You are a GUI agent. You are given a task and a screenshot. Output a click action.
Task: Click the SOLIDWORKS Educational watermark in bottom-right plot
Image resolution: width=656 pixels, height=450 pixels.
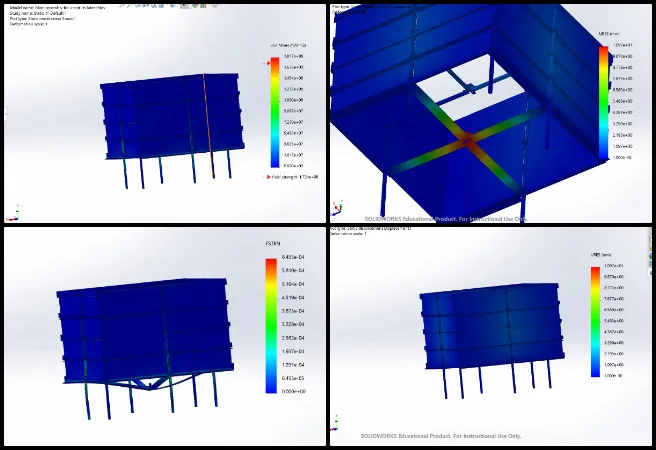click(x=441, y=436)
